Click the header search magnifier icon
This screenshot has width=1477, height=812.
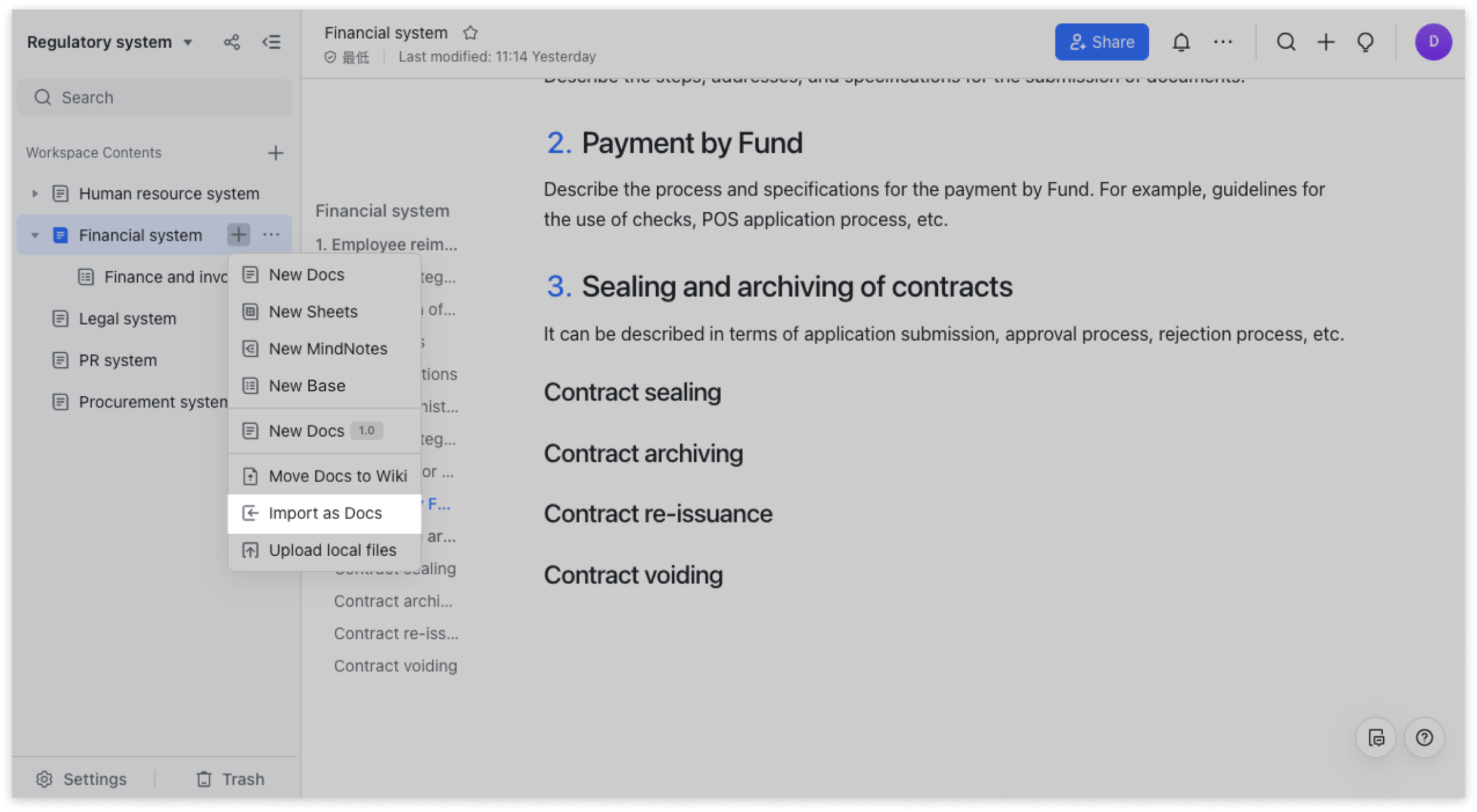click(1286, 42)
